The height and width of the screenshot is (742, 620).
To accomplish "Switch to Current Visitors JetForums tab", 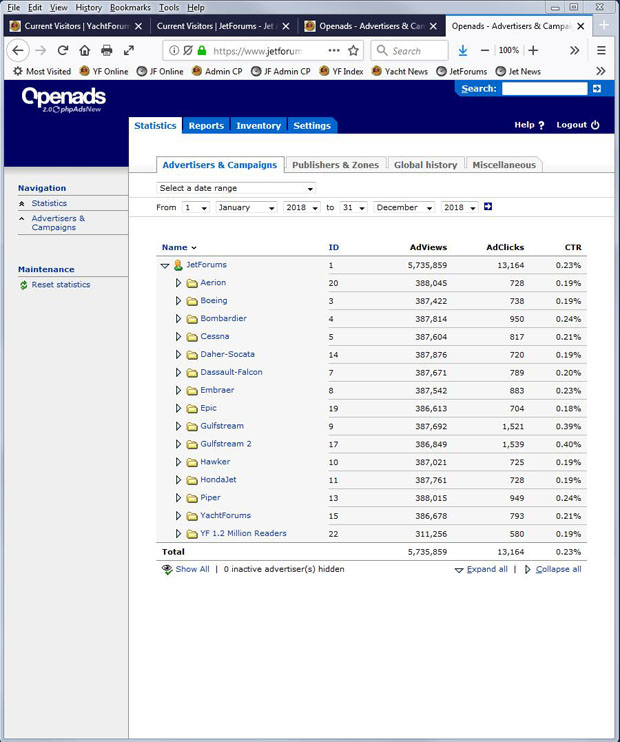I will 215,26.
